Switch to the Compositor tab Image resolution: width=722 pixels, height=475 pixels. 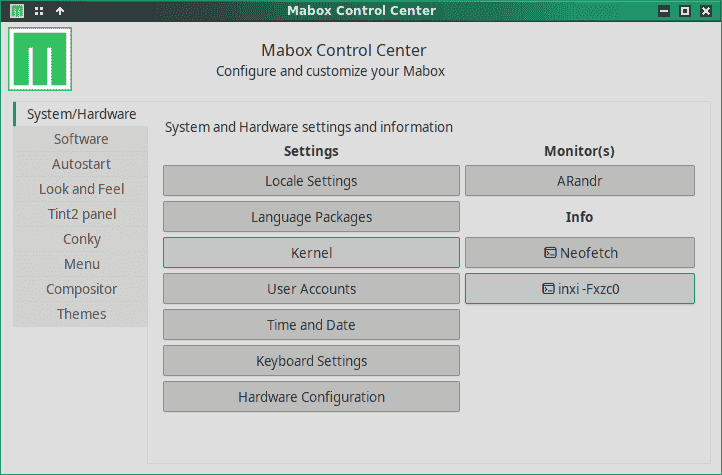coord(81,289)
